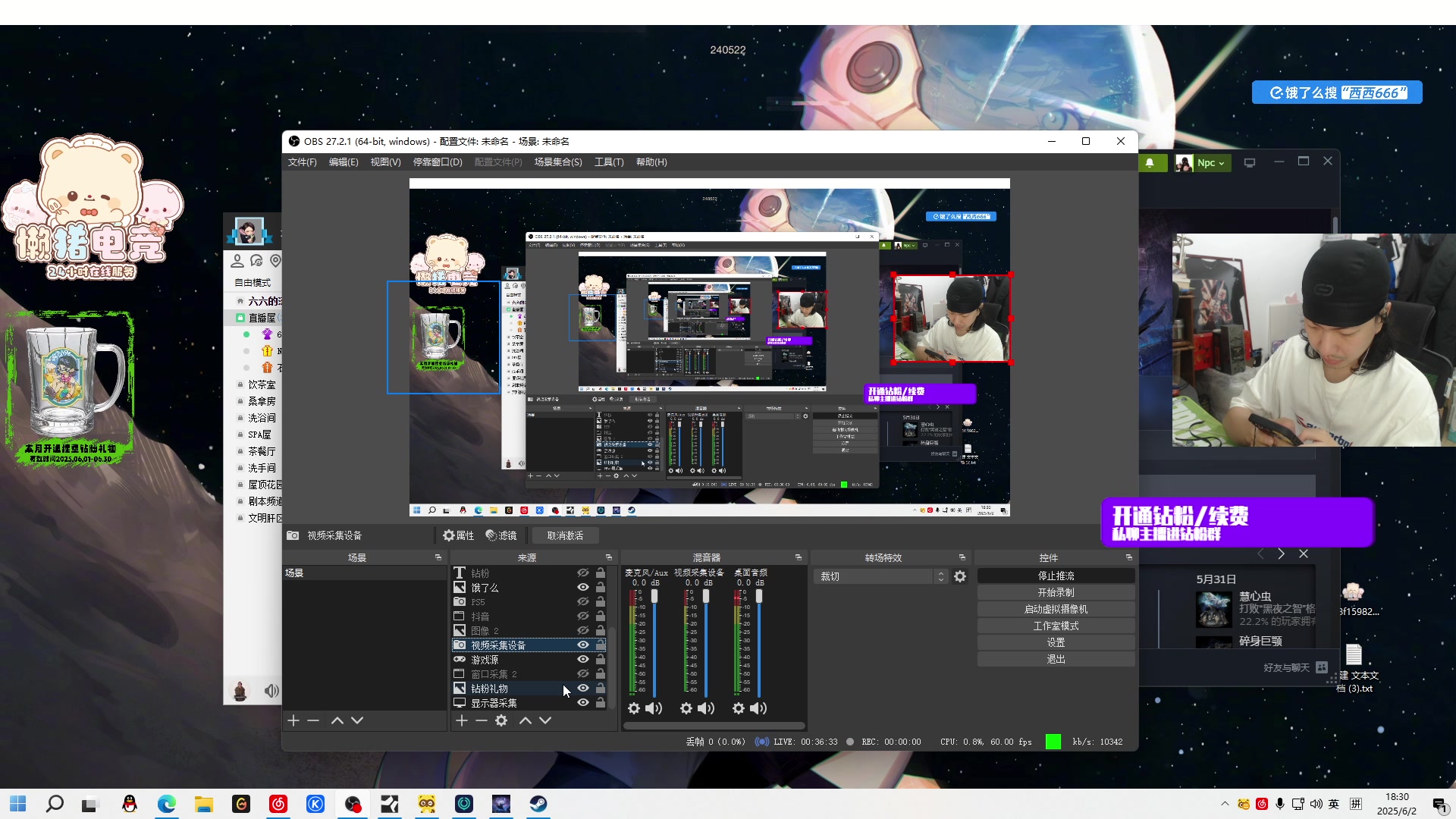Open 工具(T) menu
Image resolution: width=1456 pixels, height=819 pixels.
point(609,162)
